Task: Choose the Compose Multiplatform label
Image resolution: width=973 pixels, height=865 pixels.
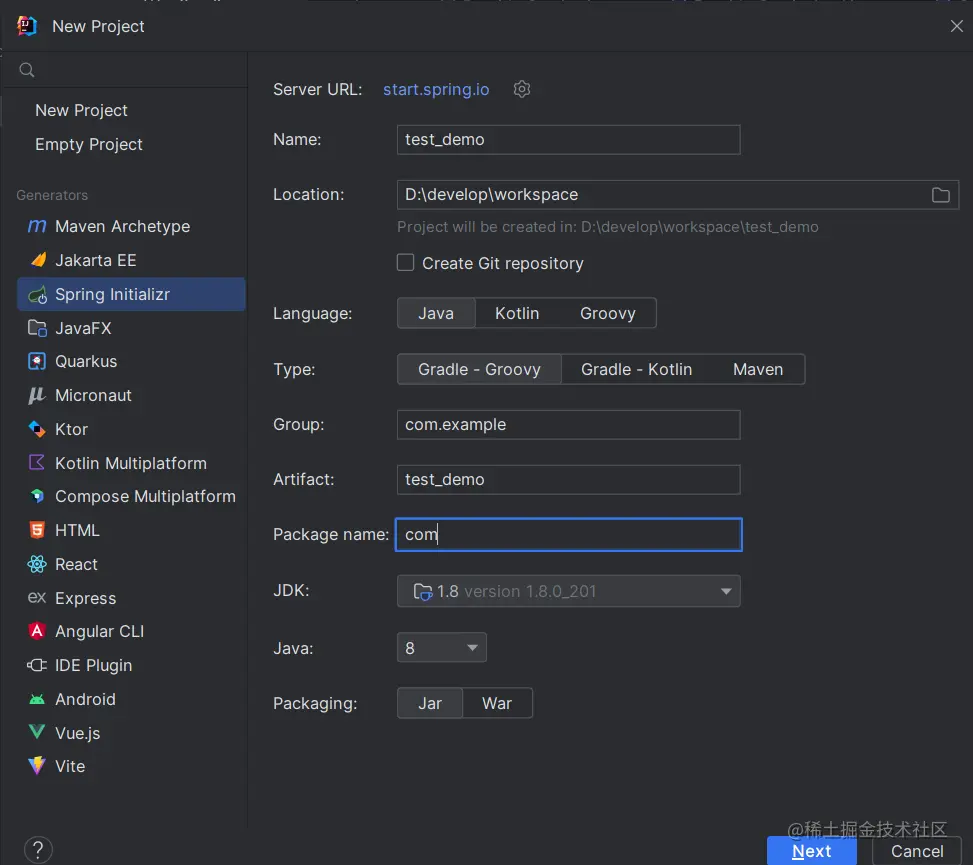Action: coord(145,496)
